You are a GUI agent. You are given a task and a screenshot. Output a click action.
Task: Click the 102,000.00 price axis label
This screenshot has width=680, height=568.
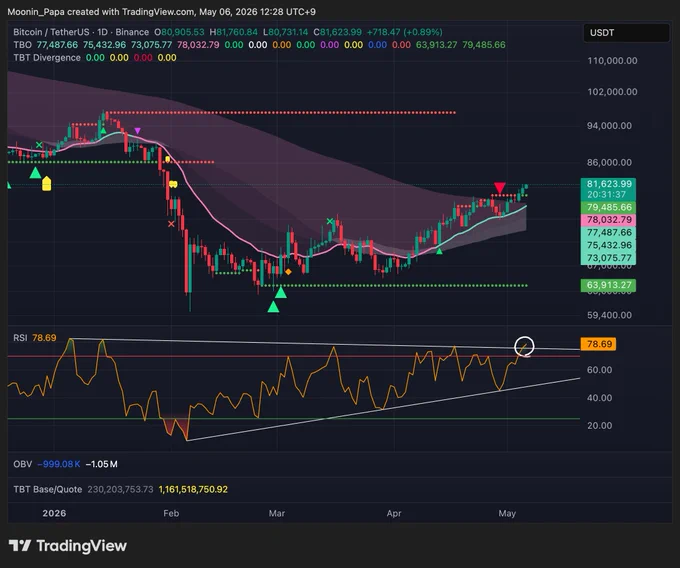(612, 92)
